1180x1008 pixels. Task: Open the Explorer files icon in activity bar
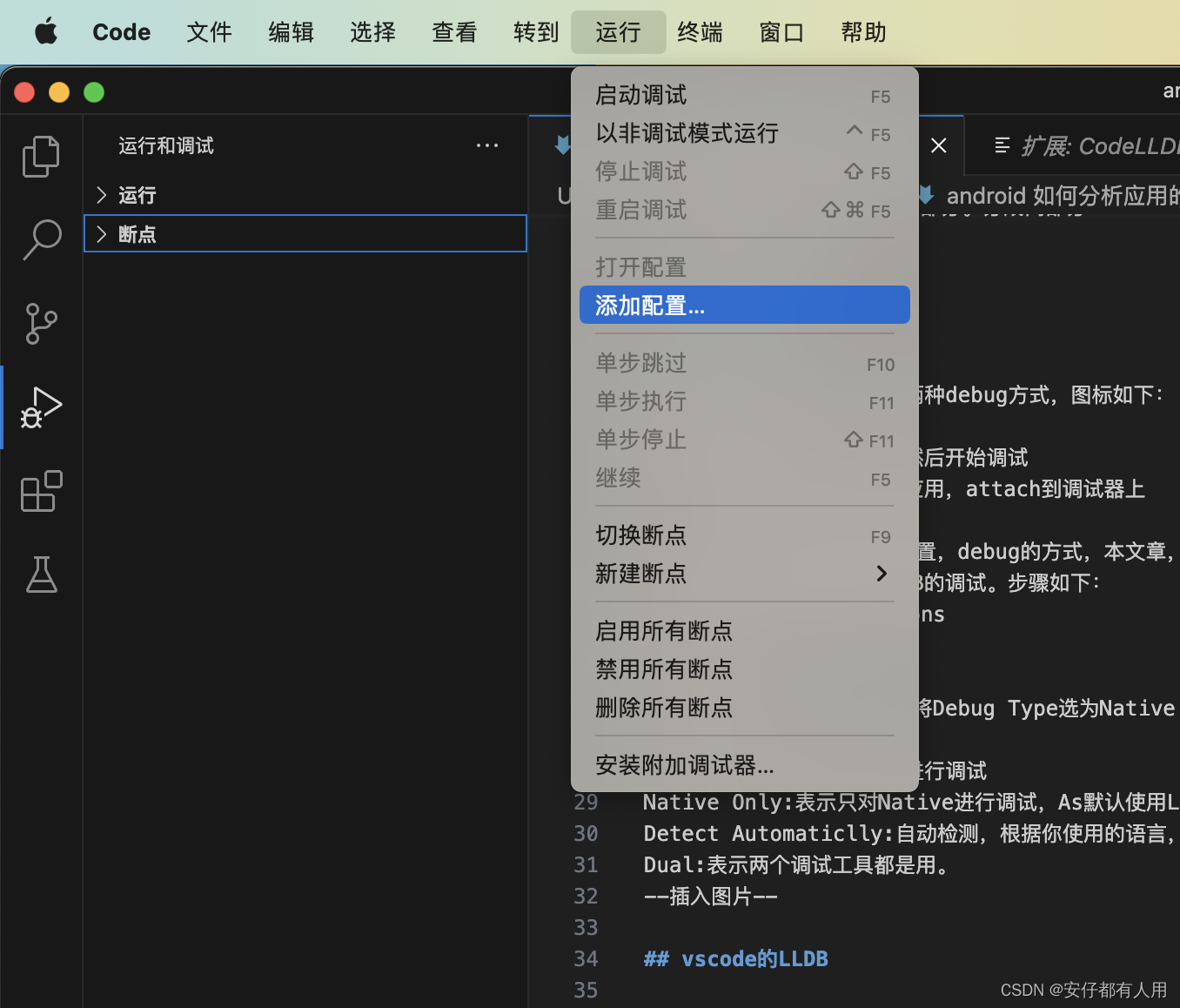(x=41, y=157)
